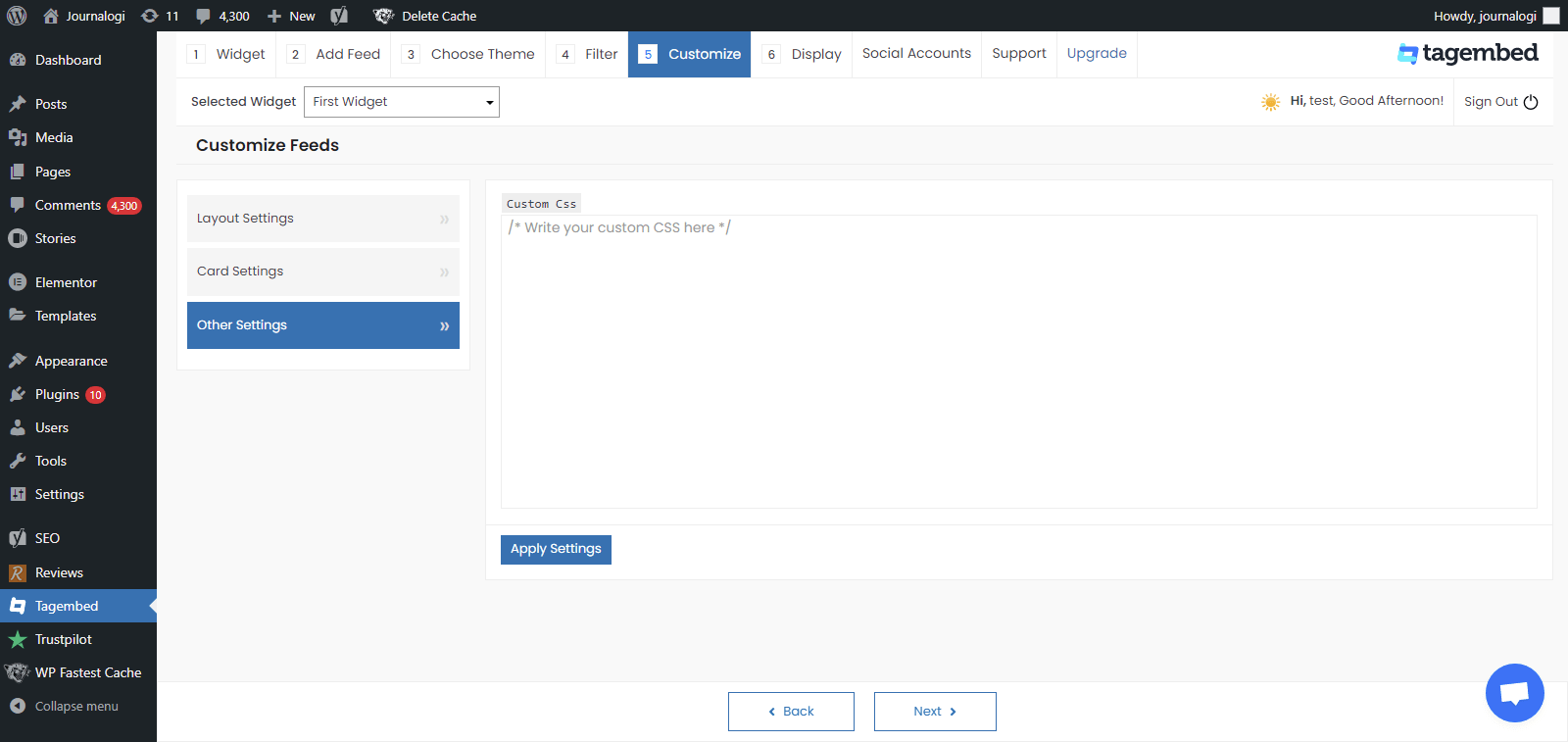Click the user avatar next to Howdy
Viewport: 1568px width, 742px height.
[x=1551, y=16]
